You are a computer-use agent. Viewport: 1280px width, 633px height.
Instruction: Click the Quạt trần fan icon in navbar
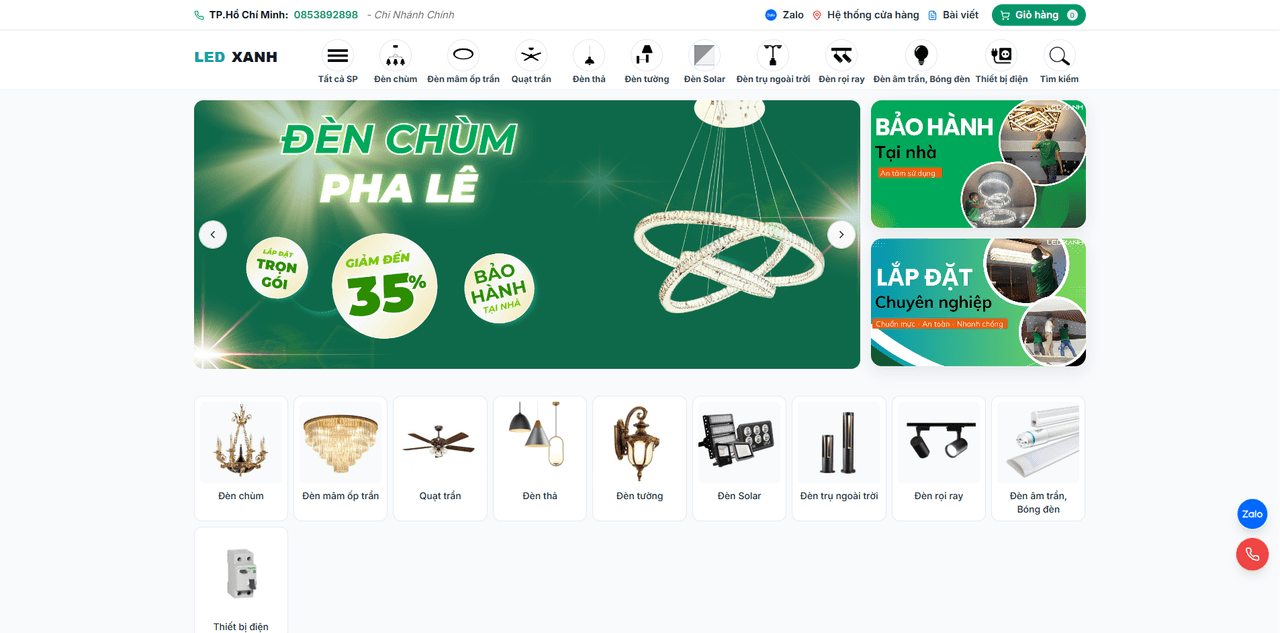click(x=530, y=56)
